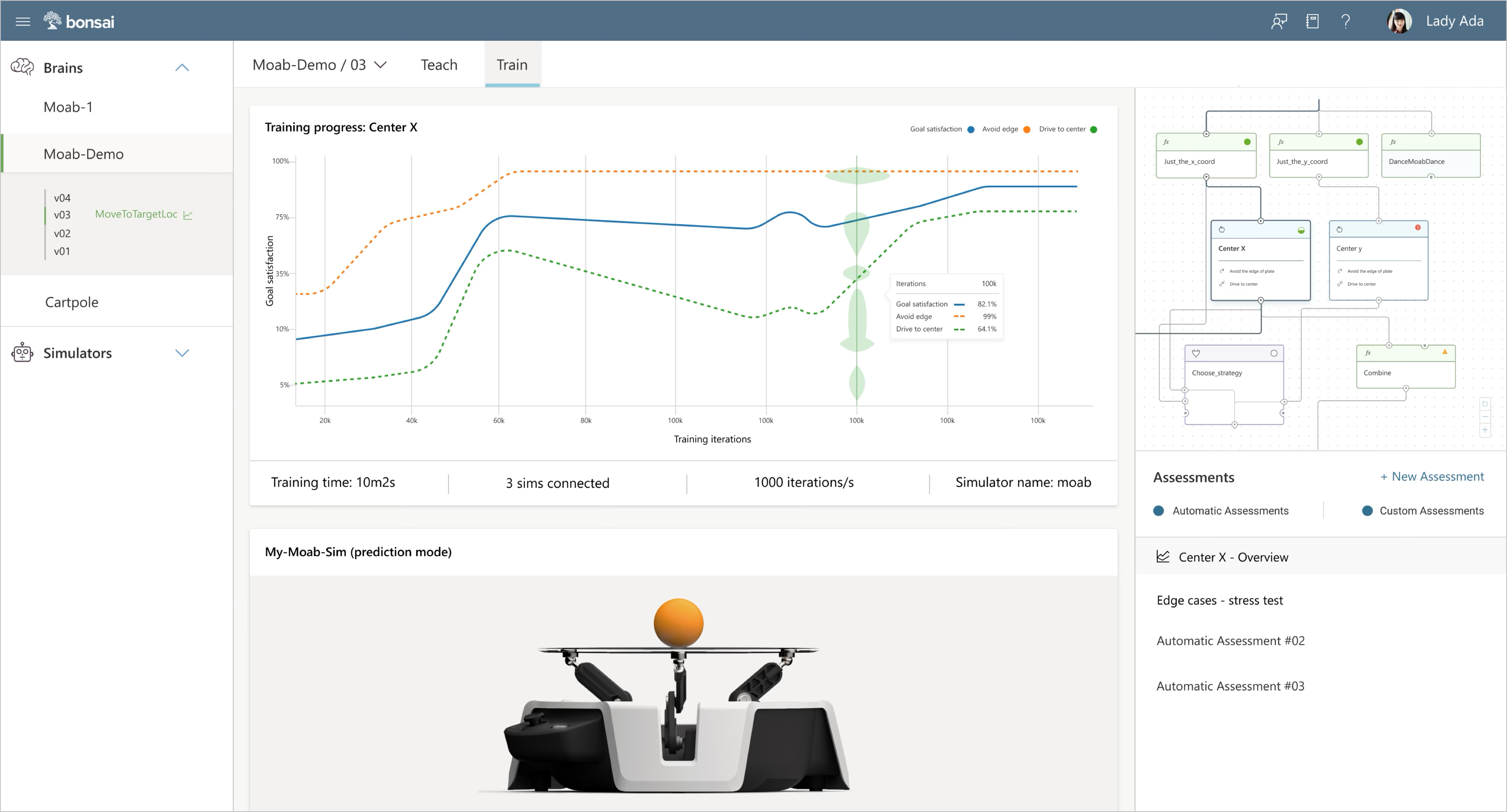1507x812 pixels.
Task: Collapse the Brains section
Action: pyautogui.click(x=182, y=68)
